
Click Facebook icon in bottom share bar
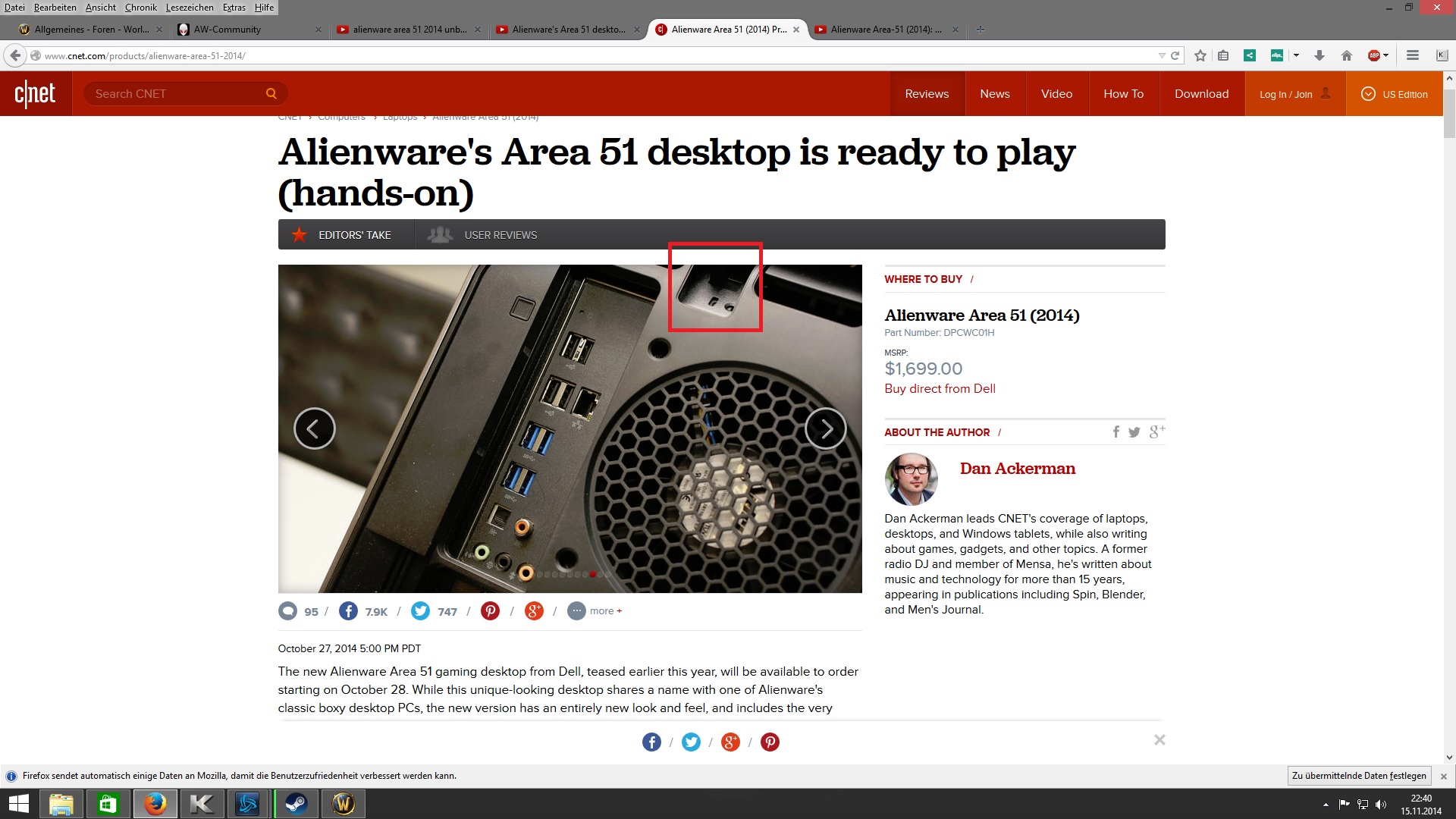(x=651, y=742)
